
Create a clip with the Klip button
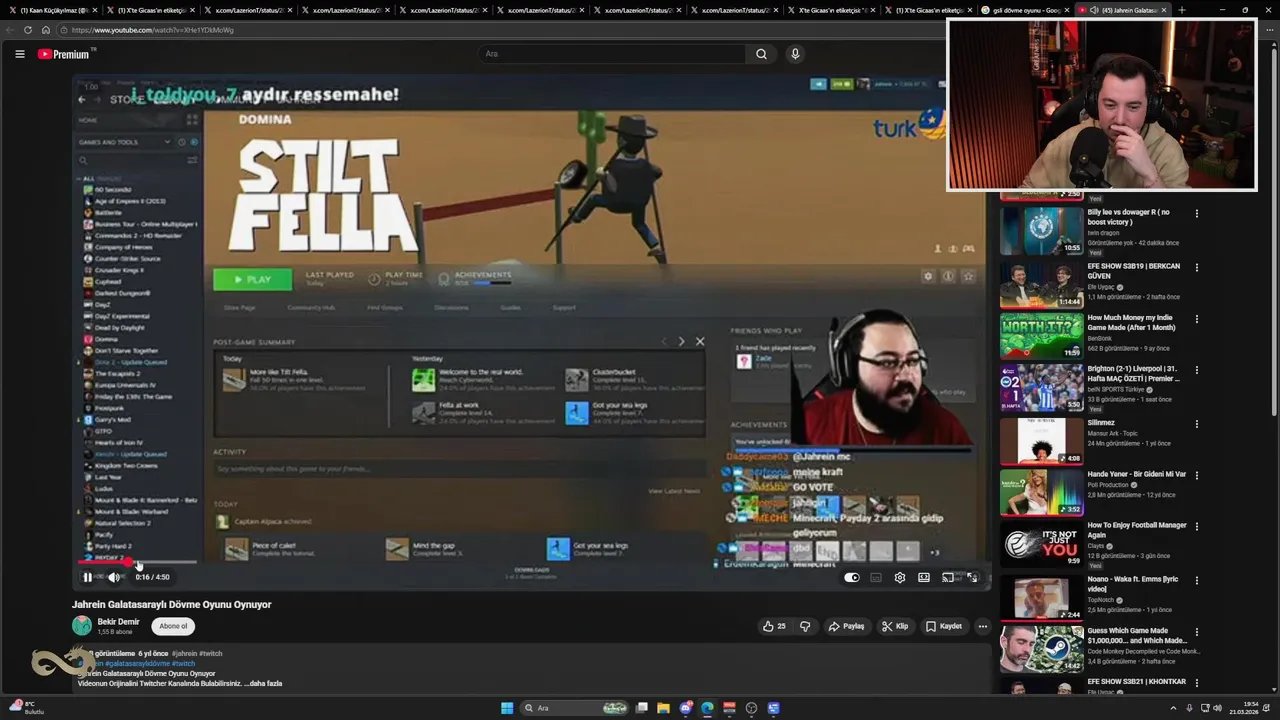click(x=895, y=626)
